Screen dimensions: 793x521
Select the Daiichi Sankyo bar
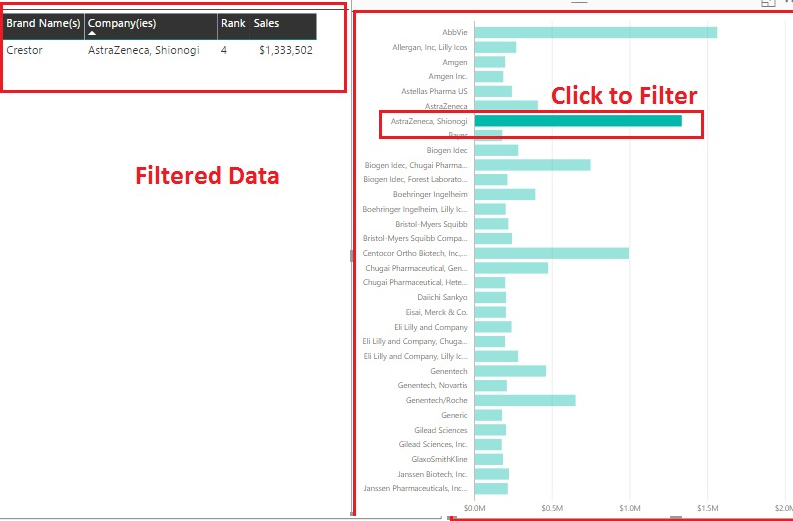pos(490,297)
